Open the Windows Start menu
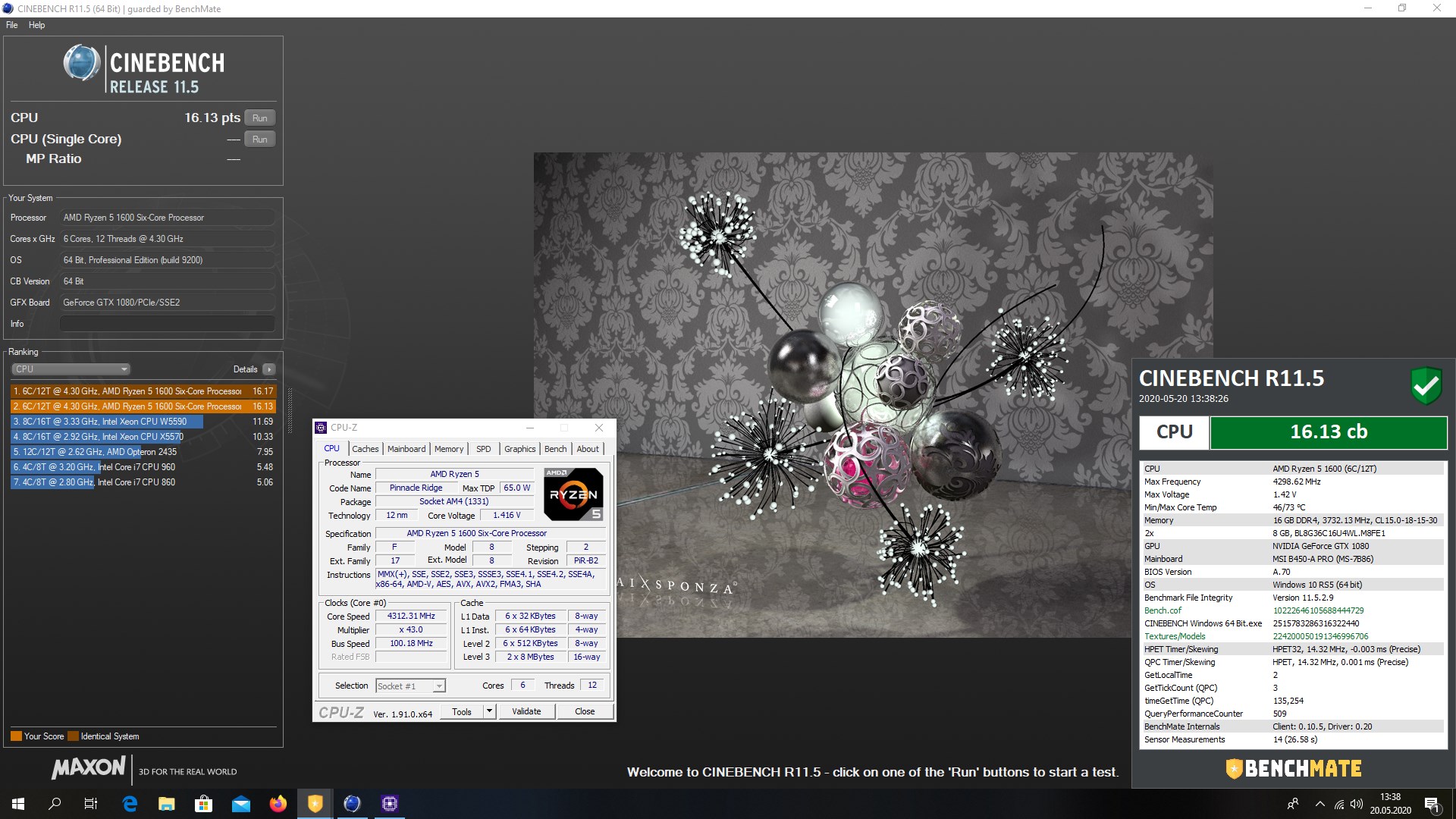The height and width of the screenshot is (819, 1456). [x=18, y=804]
